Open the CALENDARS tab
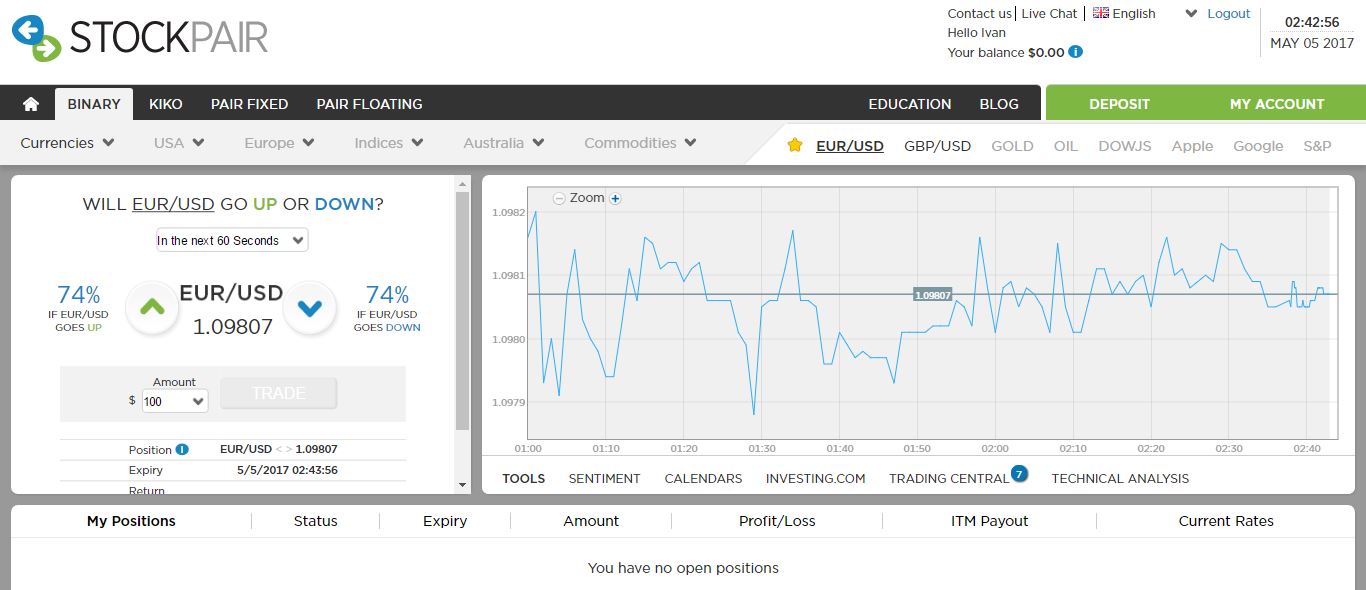 [703, 478]
